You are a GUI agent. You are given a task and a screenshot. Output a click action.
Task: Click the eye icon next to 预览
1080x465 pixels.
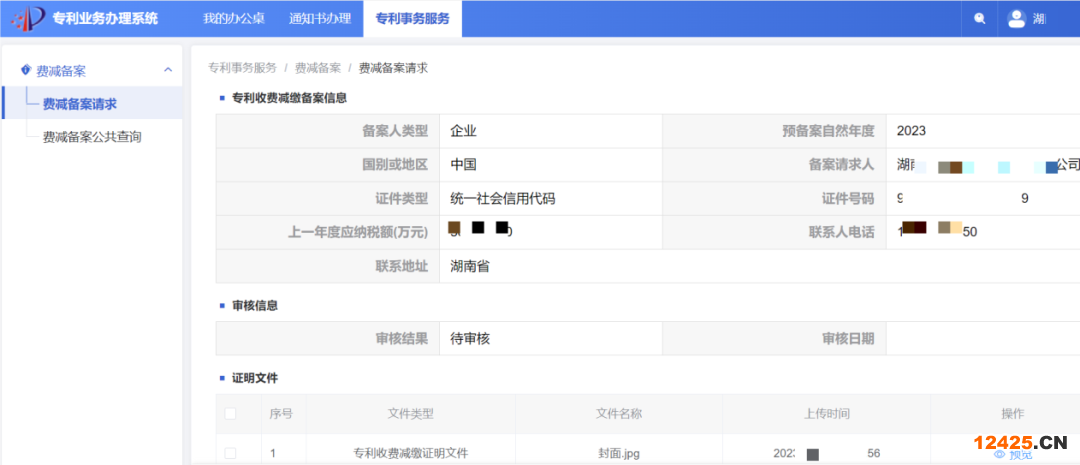(999, 455)
